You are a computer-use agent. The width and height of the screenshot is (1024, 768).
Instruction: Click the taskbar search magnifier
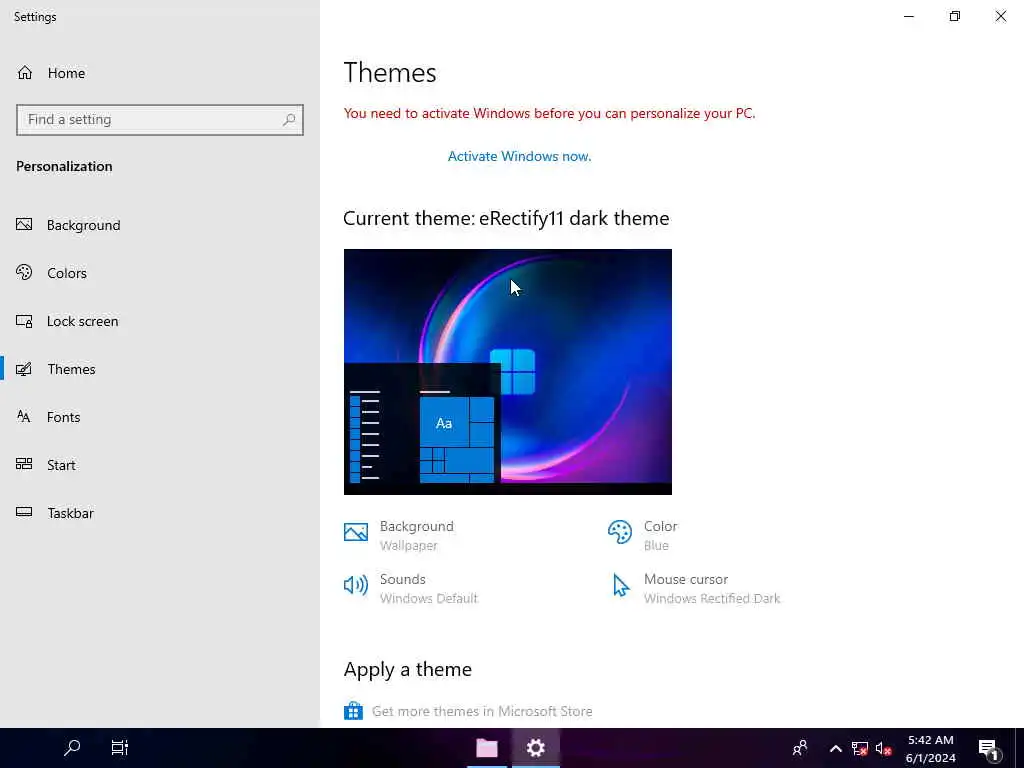[72, 748]
